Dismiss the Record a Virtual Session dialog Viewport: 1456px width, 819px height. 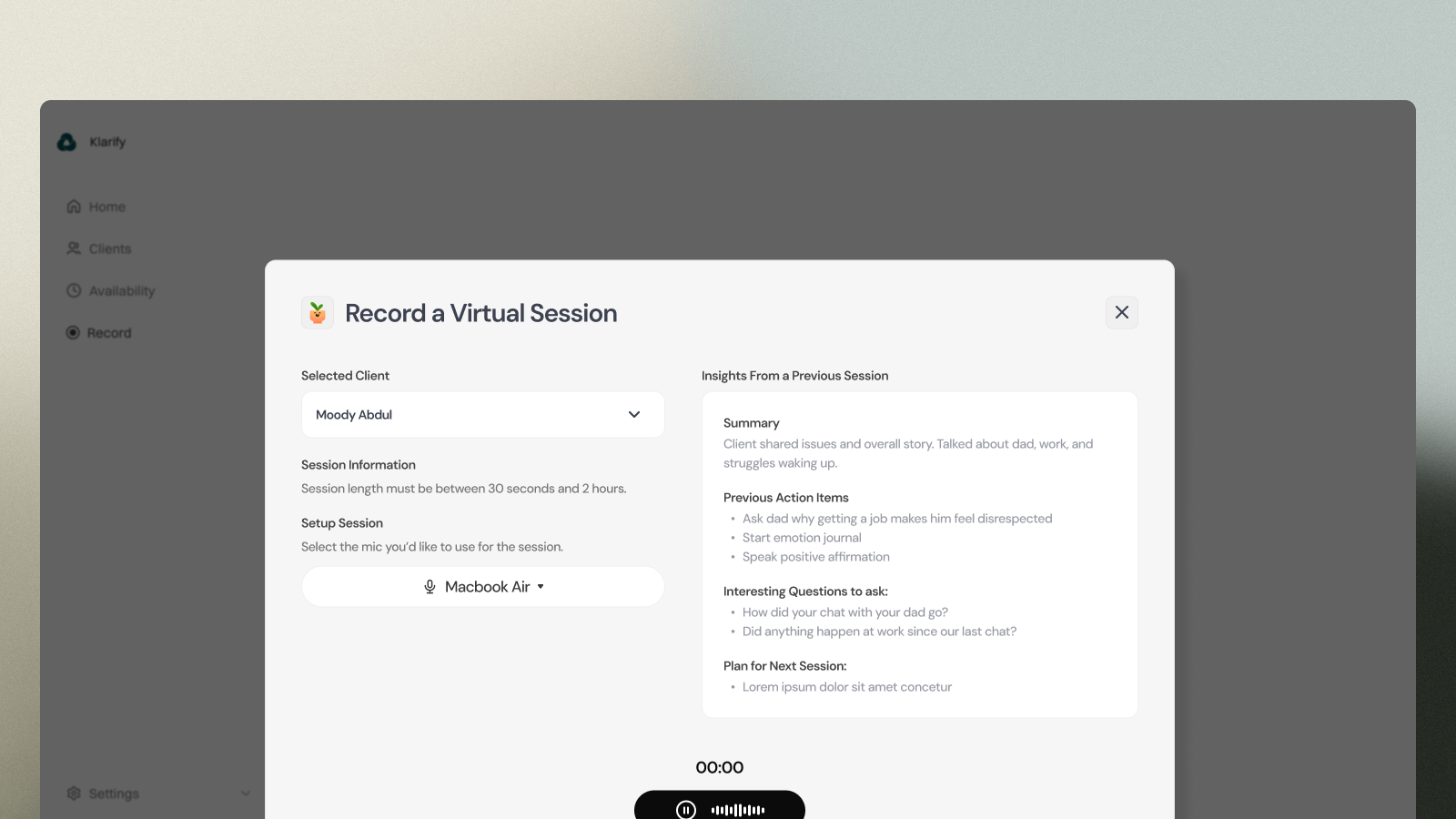[x=1121, y=312]
